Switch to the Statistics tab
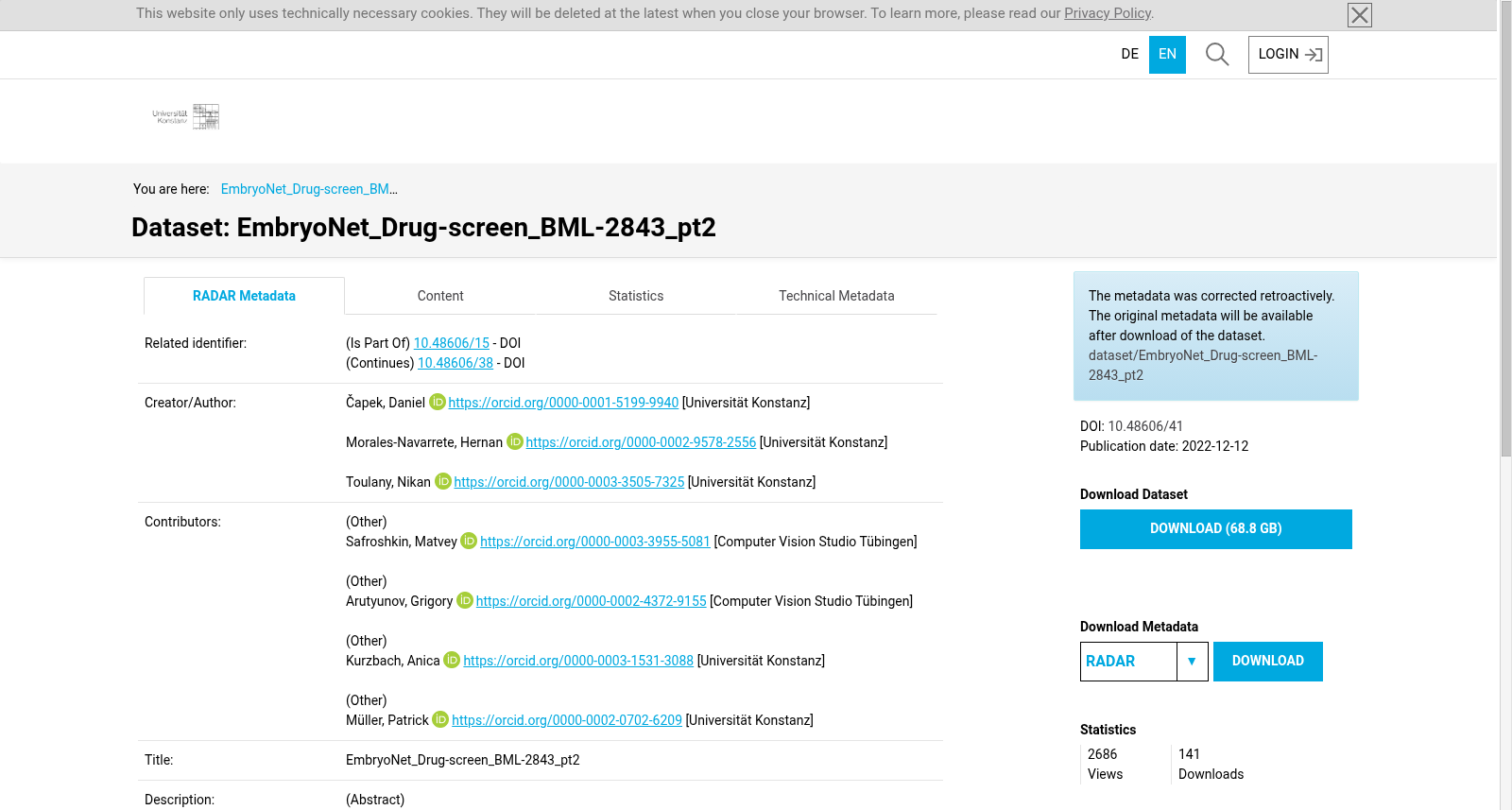Screen dimensions: 1512x810 (636, 296)
